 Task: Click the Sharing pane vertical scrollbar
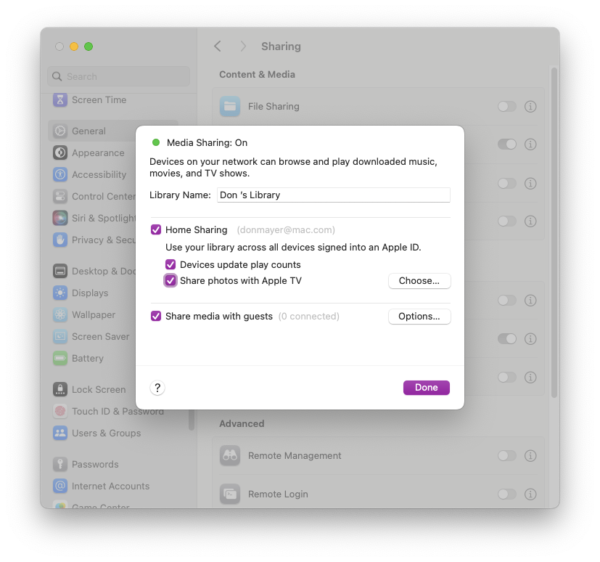point(554,233)
